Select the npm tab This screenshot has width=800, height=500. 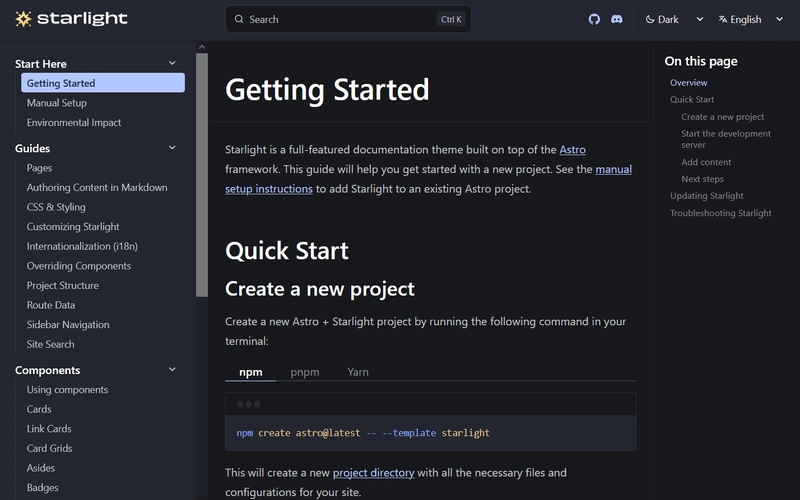250,372
